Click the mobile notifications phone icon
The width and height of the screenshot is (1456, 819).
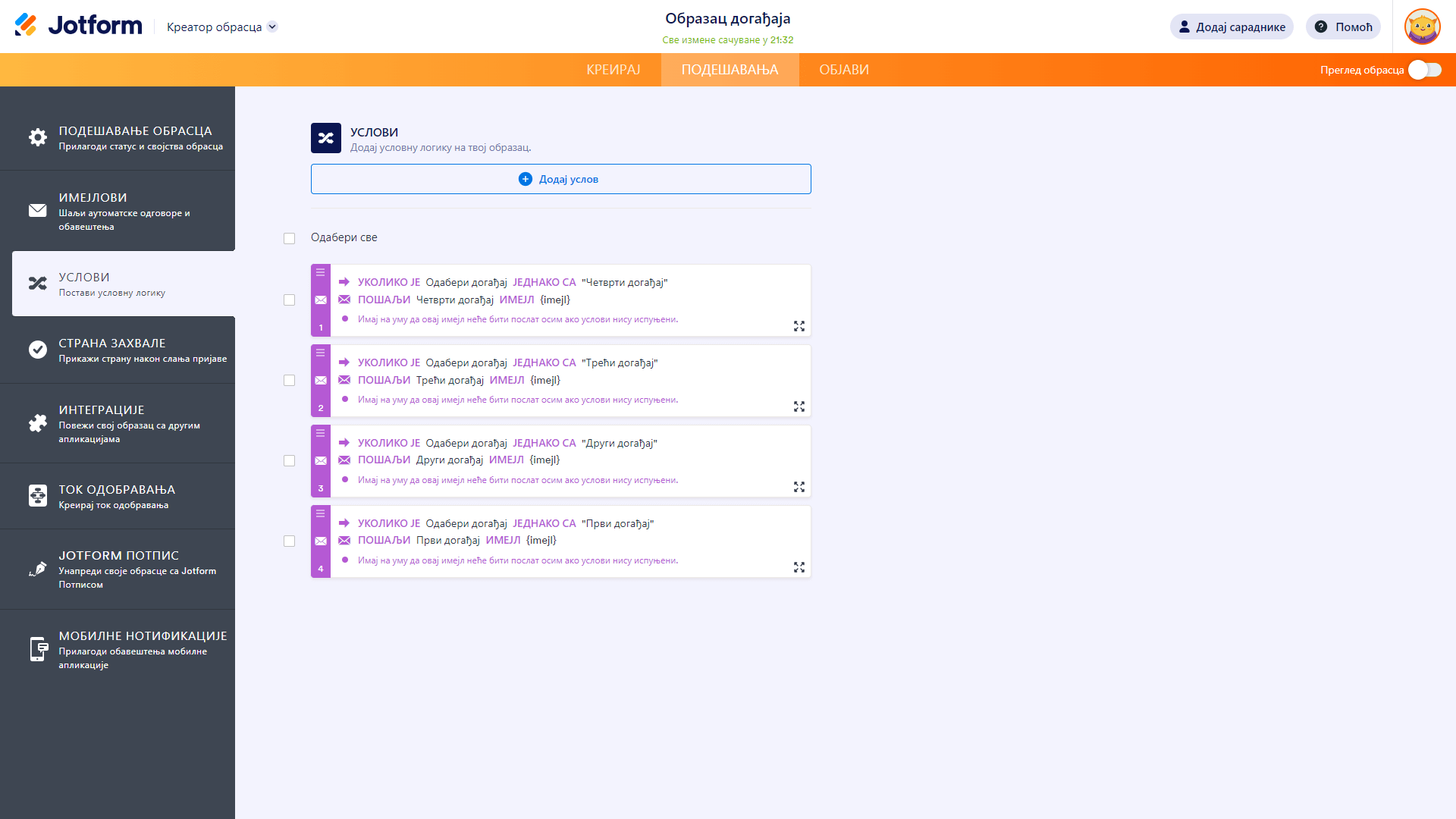[38, 649]
